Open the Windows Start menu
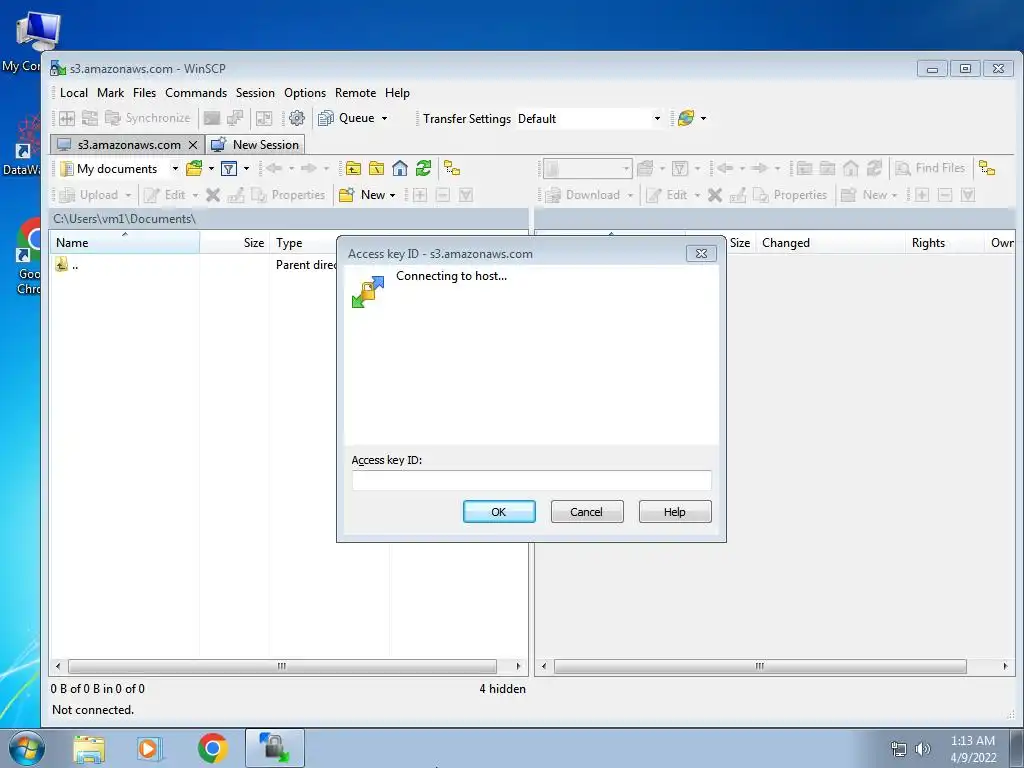 pyautogui.click(x=26, y=748)
